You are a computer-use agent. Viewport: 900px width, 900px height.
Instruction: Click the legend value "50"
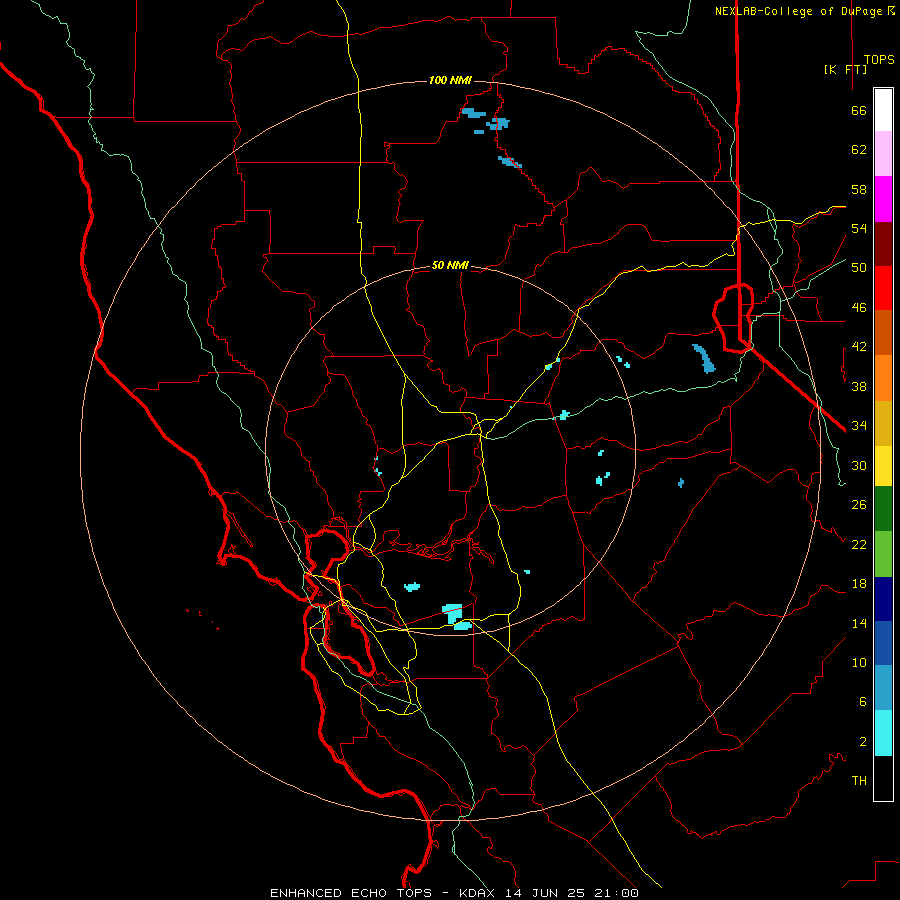coord(859,268)
